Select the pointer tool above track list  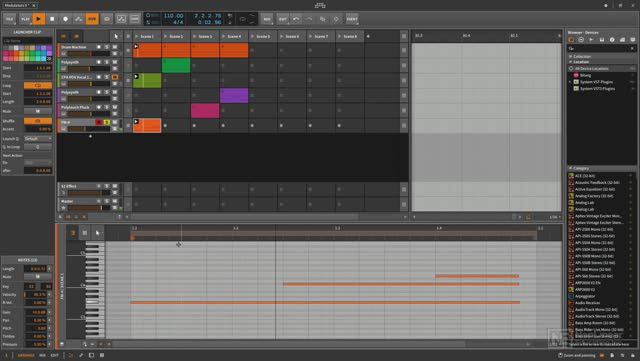pyautogui.click(x=116, y=36)
